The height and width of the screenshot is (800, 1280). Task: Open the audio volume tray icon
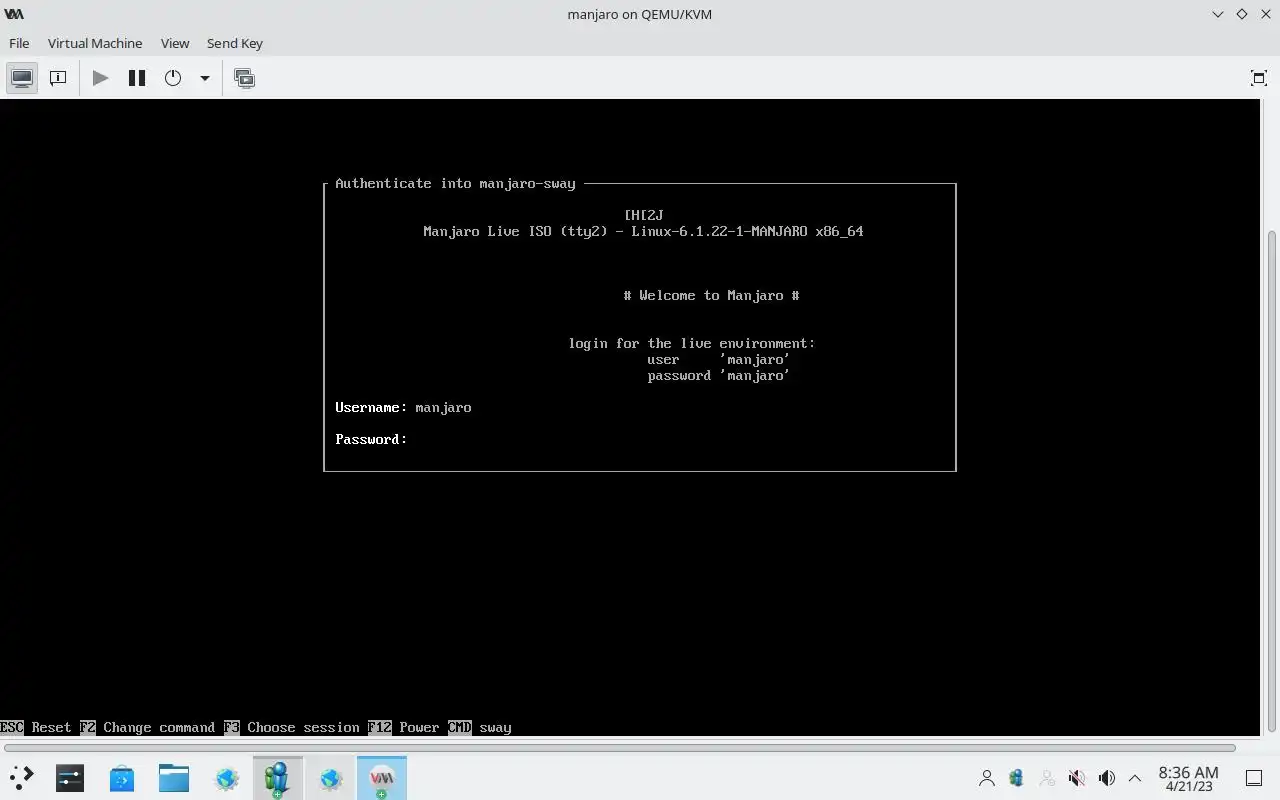pos(1106,778)
